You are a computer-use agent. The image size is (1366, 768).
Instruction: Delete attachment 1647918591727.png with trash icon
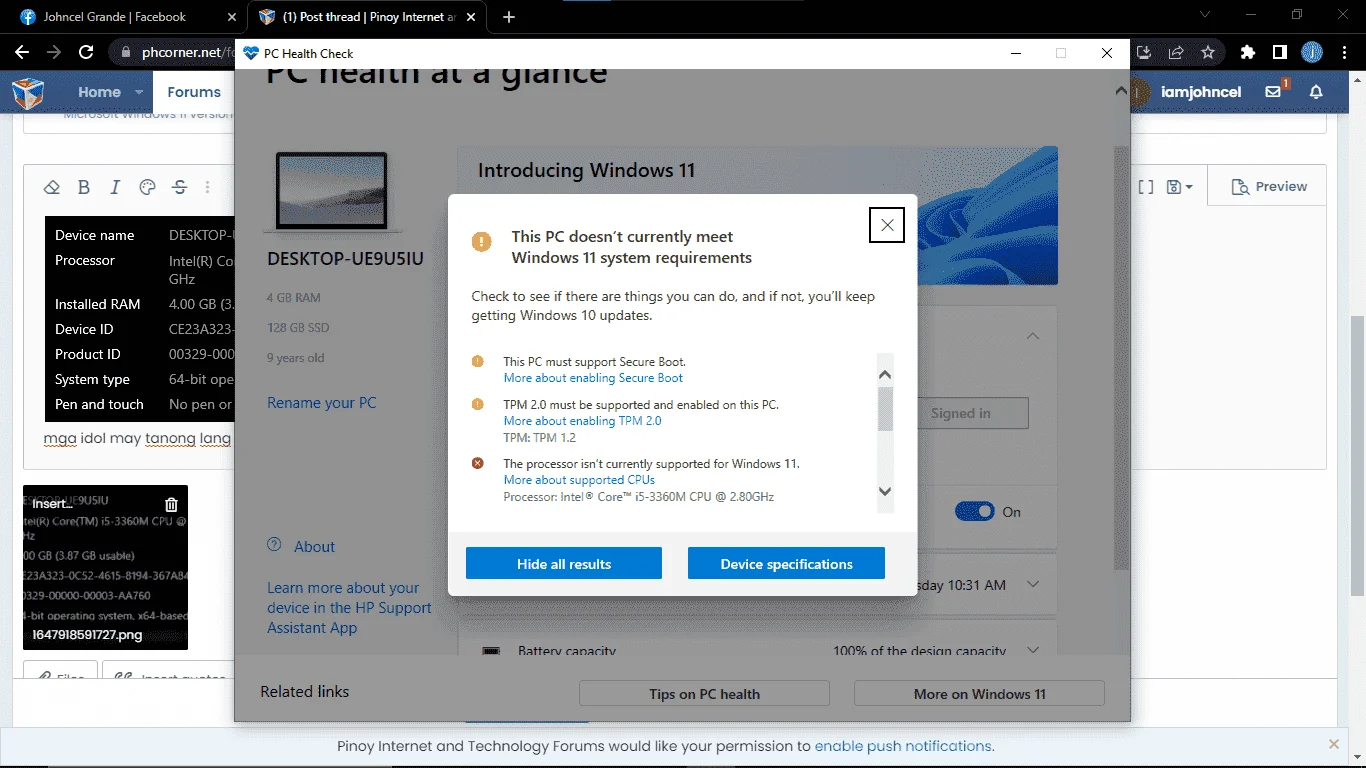coord(171,505)
